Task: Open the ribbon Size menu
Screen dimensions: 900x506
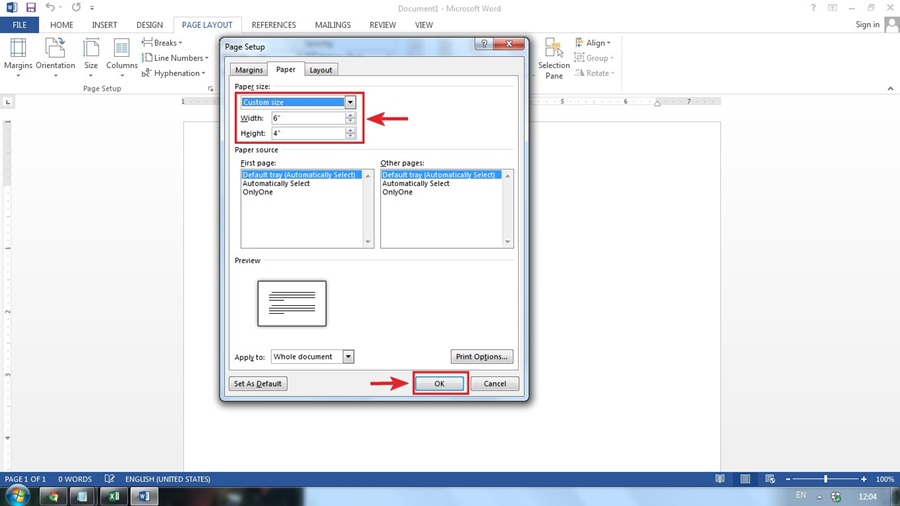Action: click(x=91, y=57)
